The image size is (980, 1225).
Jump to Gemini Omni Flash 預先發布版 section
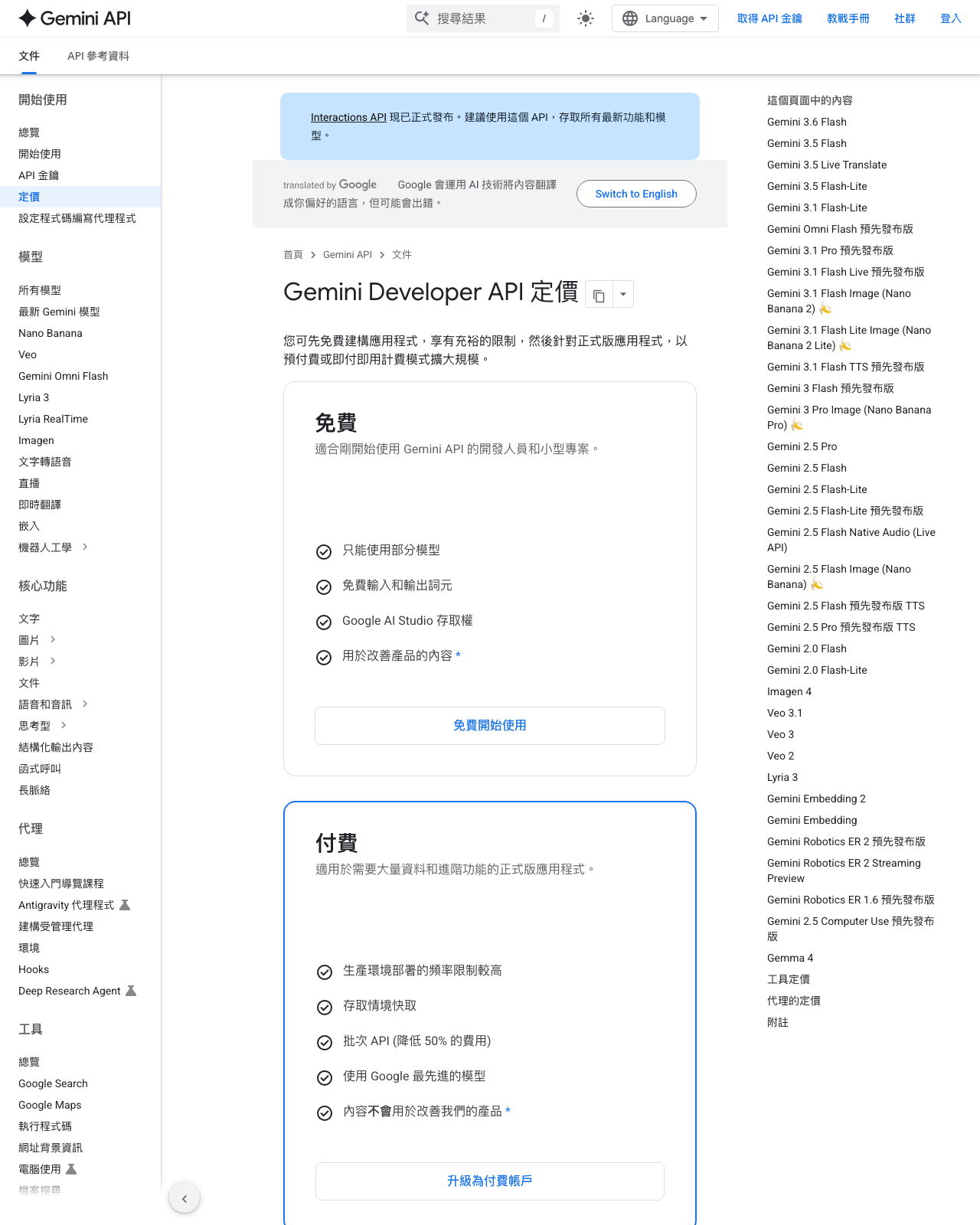point(840,229)
